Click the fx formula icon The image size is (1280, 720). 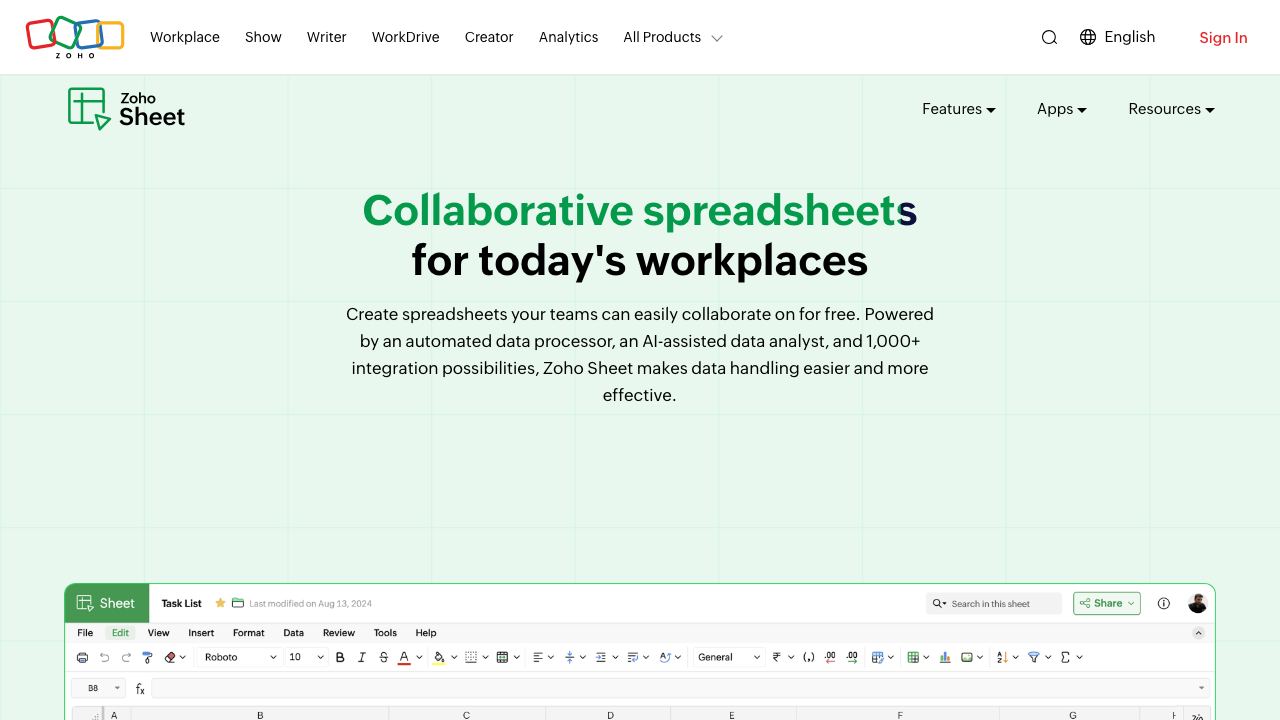click(x=140, y=689)
